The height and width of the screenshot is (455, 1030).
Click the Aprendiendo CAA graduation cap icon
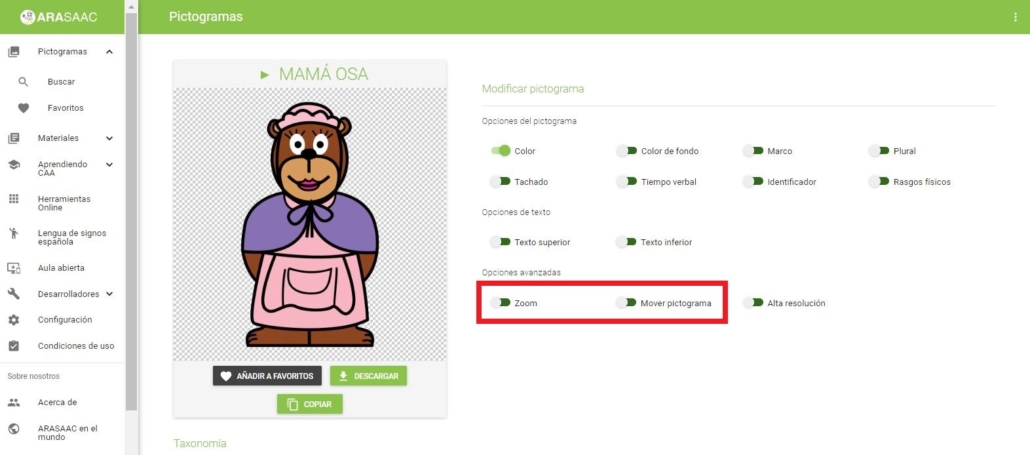(x=14, y=165)
